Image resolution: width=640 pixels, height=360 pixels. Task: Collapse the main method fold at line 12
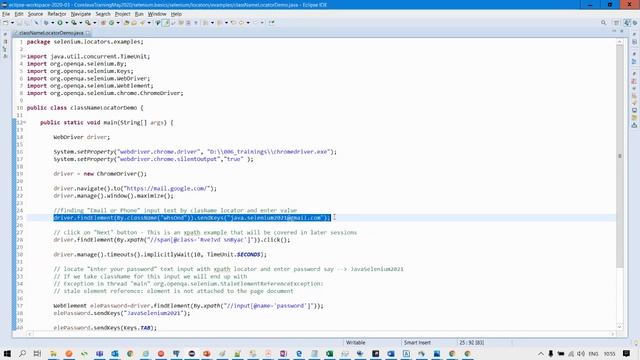click(x=24, y=122)
